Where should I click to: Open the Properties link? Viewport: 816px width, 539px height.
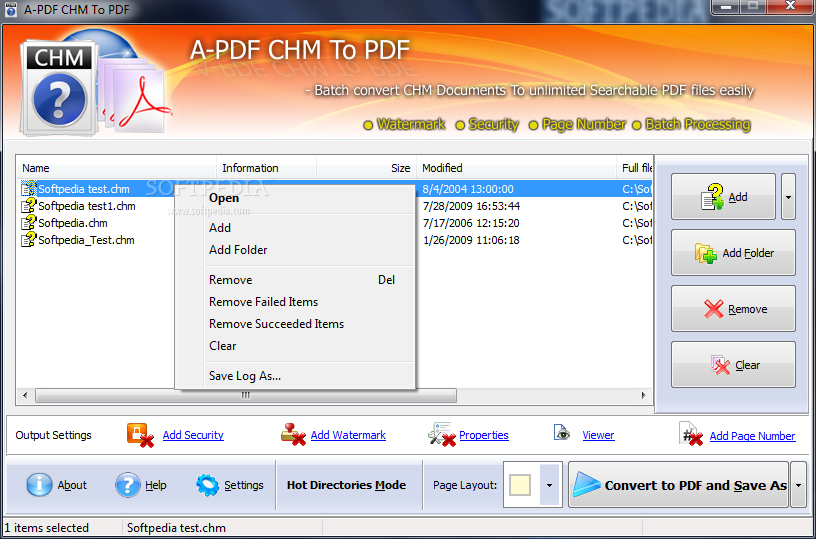click(484, 435)
